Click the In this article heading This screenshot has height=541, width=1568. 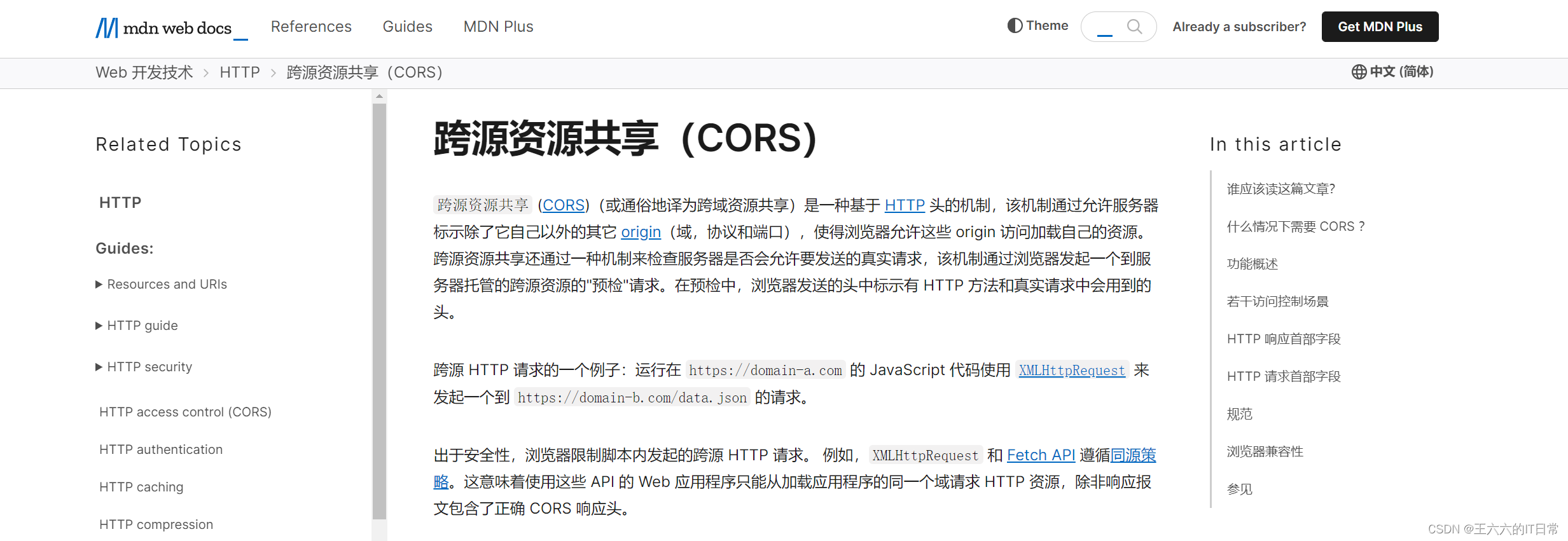coord(1275,144)
